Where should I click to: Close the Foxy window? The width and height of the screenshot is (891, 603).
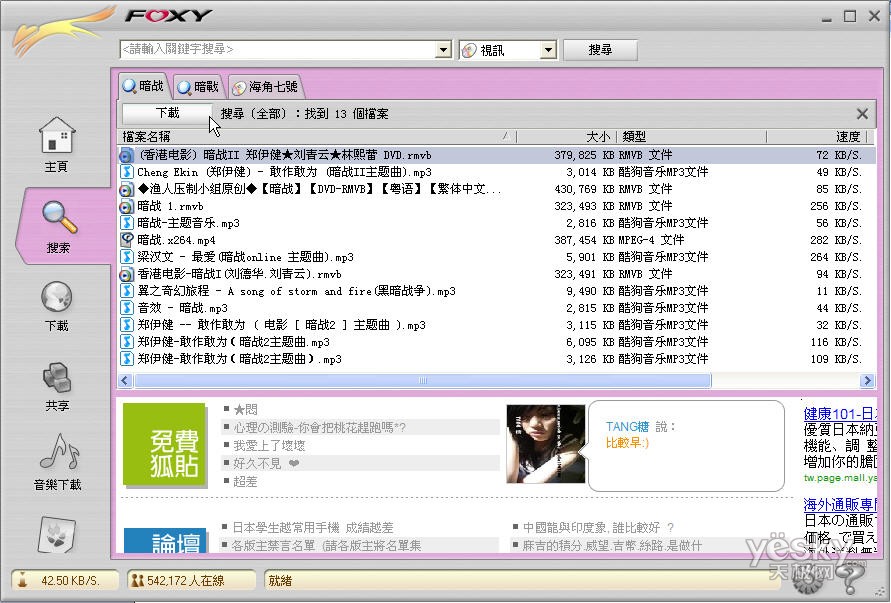point(874,16)
